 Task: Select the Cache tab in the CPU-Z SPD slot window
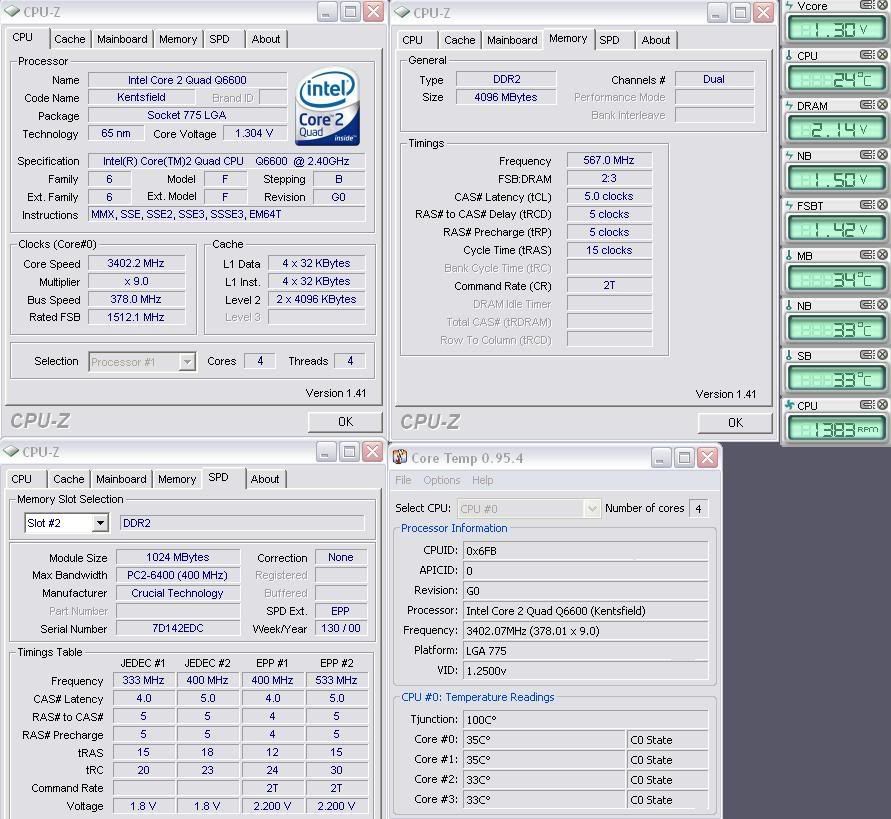click(69, 479)
